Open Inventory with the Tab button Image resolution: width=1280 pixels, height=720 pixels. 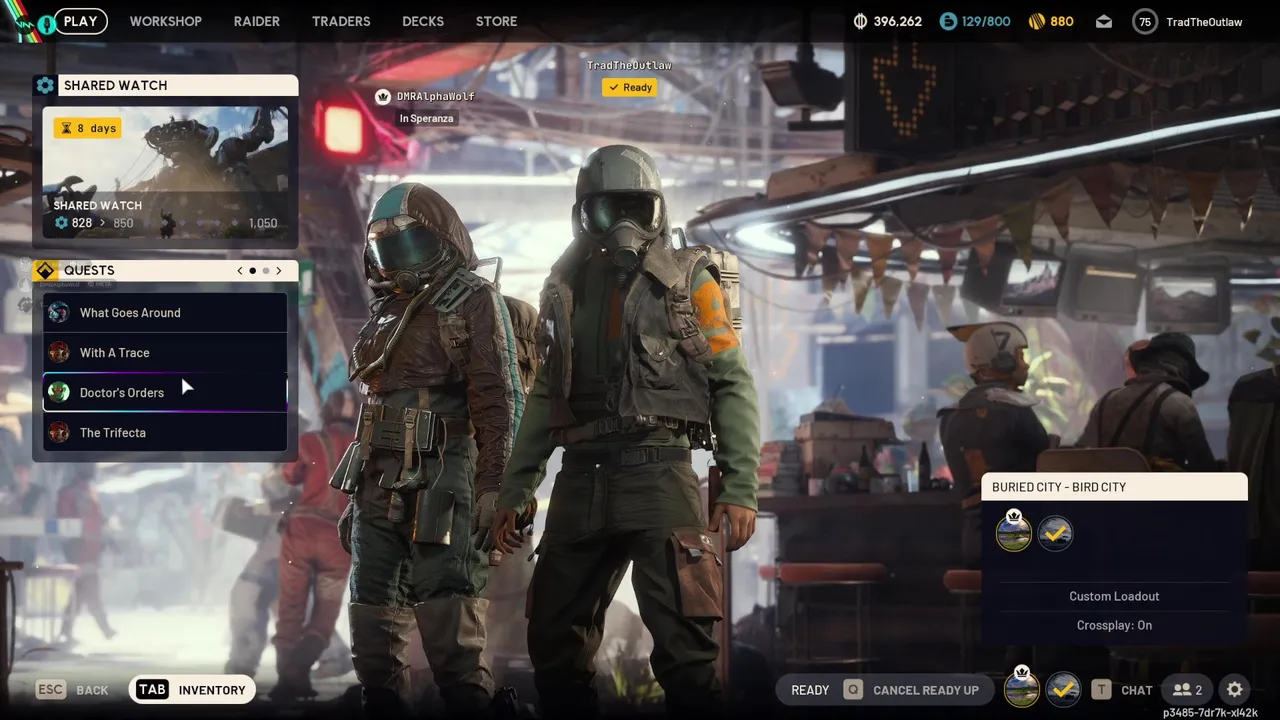(x=192, y=690)
